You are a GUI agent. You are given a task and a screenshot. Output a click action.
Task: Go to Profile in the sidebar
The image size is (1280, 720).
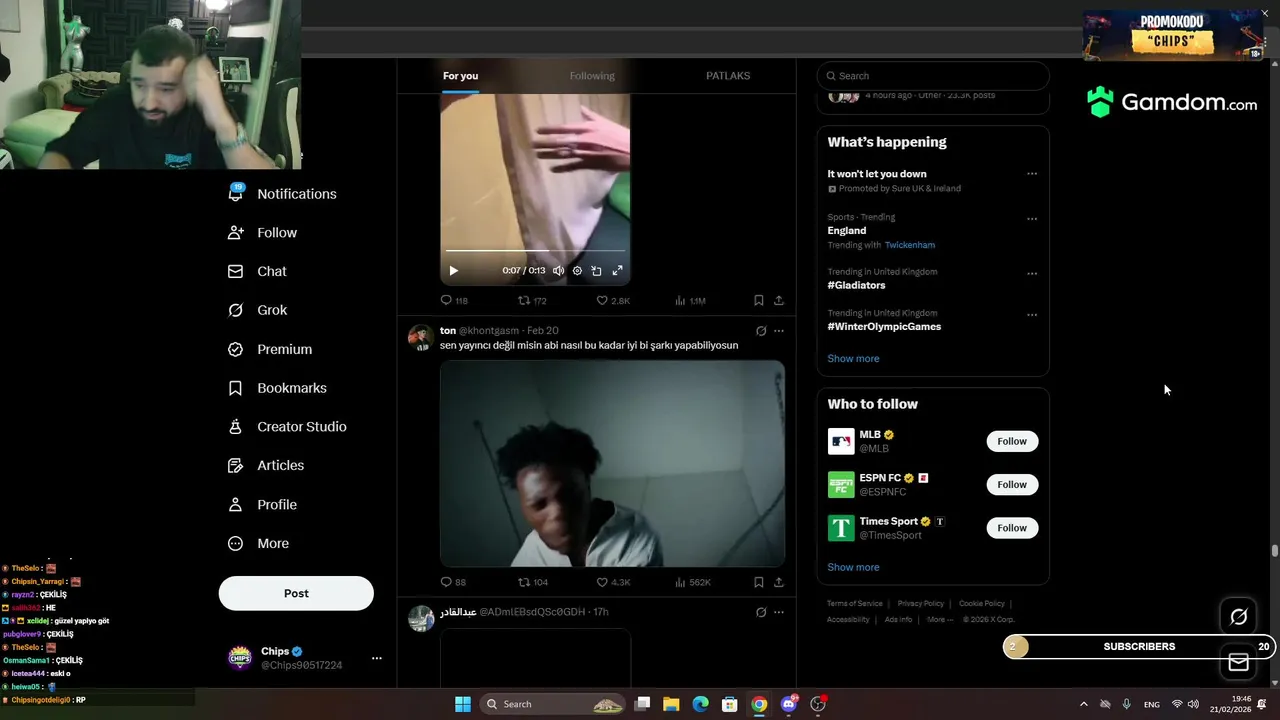pyautogui.click(x=262, y=505)
